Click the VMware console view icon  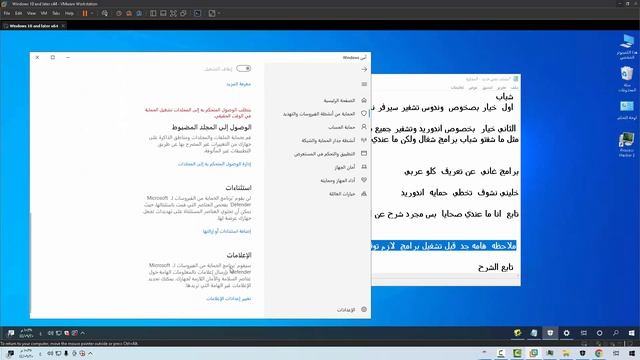pos(198,13)
